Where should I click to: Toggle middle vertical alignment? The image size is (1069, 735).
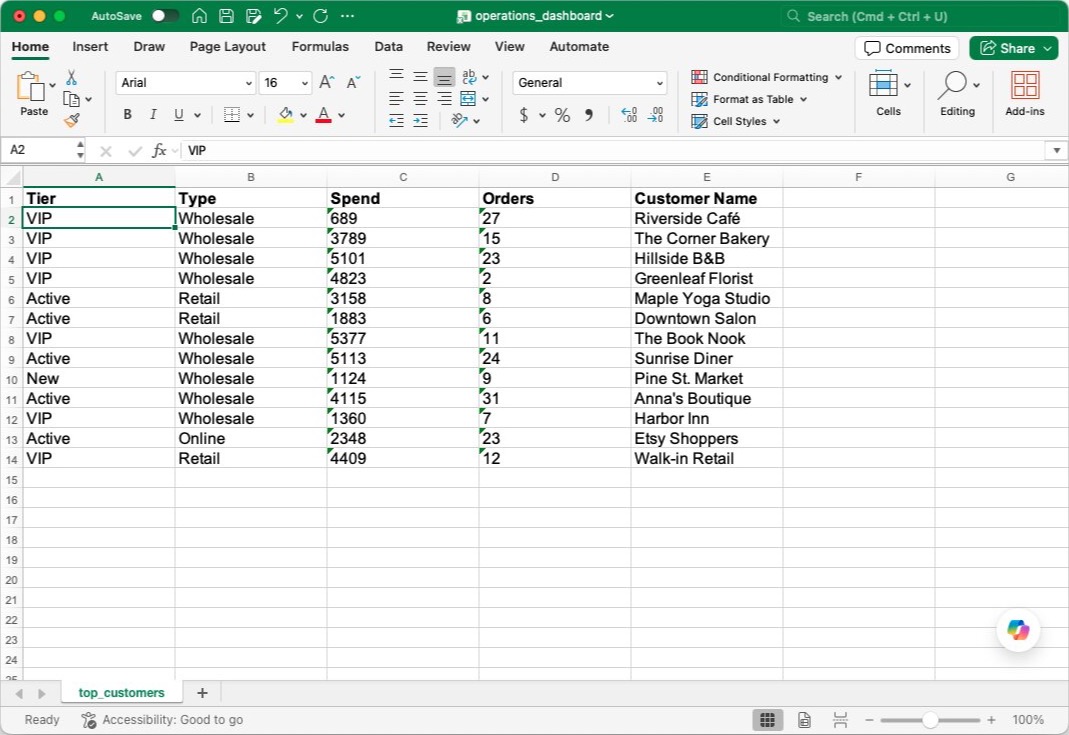click(421, 76)
